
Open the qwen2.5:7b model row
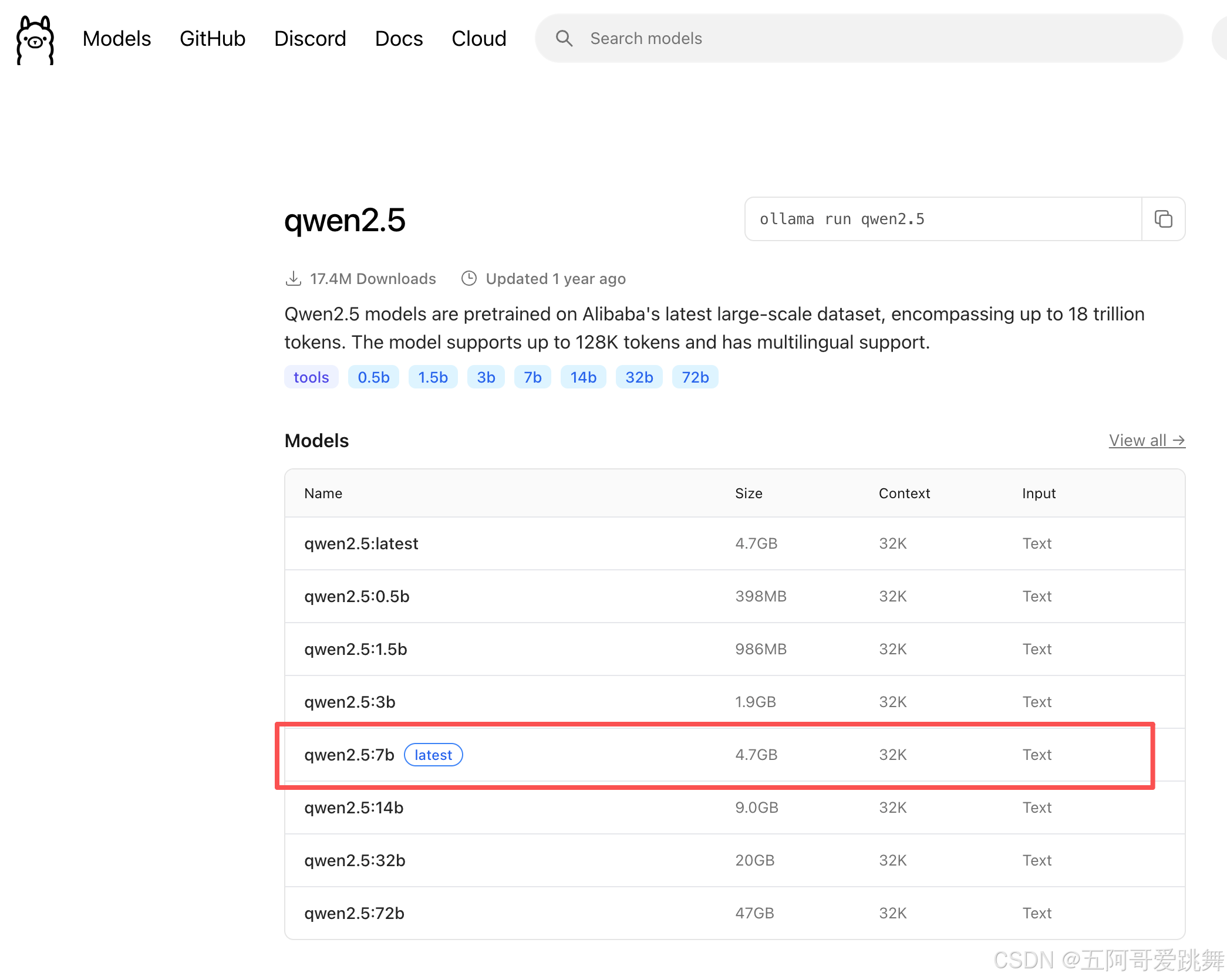tap(349, 755)
